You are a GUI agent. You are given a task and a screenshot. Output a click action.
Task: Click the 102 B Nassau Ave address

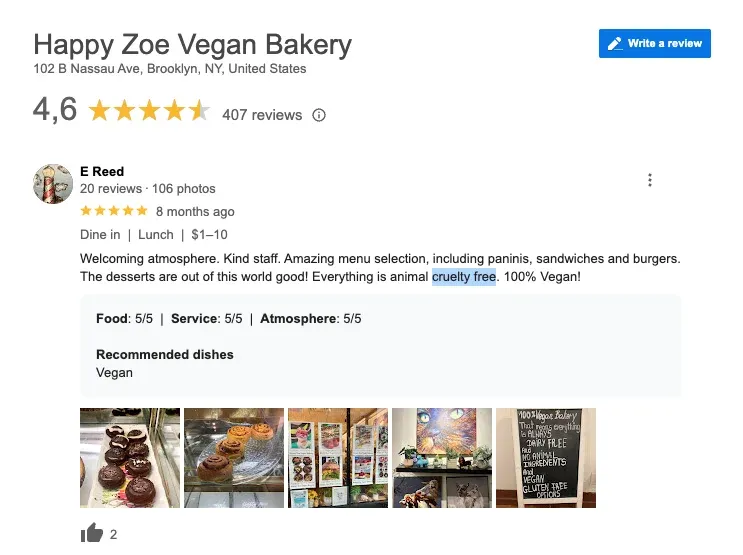170,69
